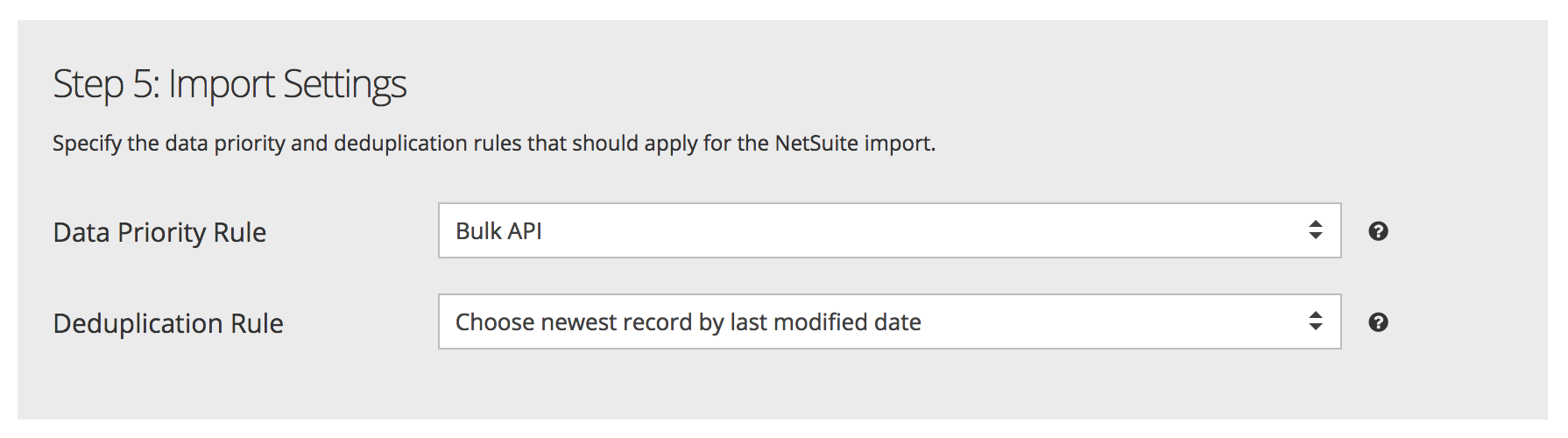Screen dimensions: 1568x438
Task: Click help icon beside Deduplication Rule
Action: click(1378, 322)
